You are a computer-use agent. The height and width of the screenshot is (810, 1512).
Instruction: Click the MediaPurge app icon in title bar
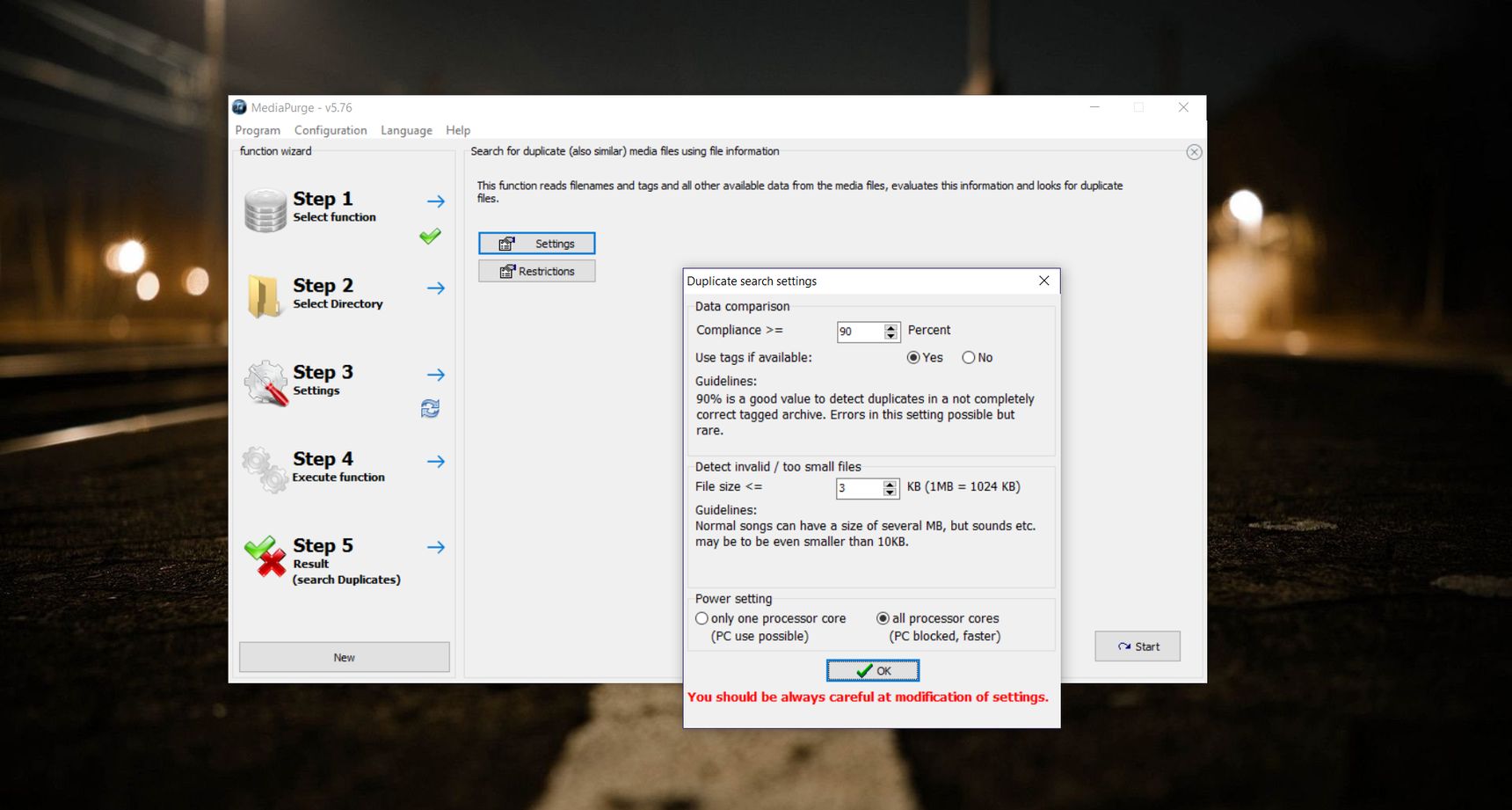[x=239, y=107]
